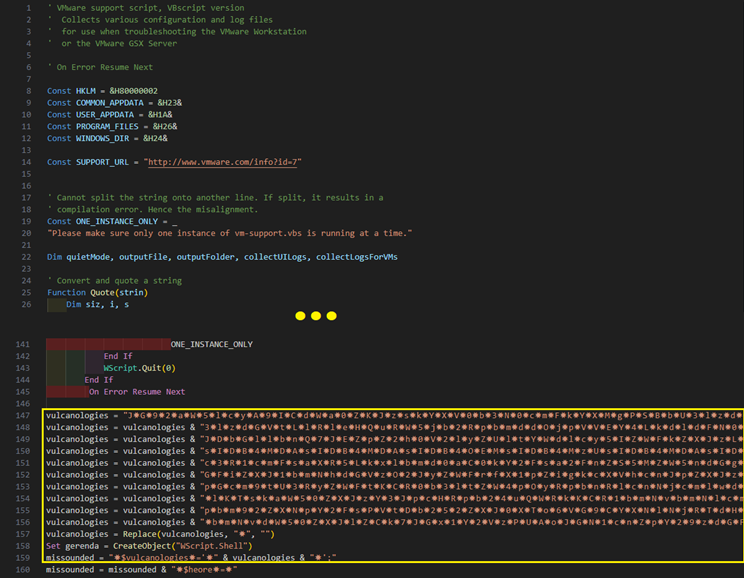Click 'WINDOWS_DIR' constant name

point(102,139)
